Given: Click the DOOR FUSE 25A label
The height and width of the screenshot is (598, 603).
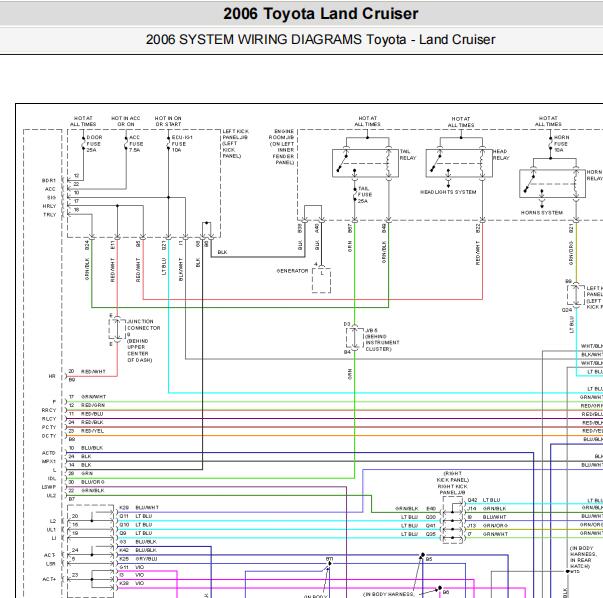Looking at the screenshot, I should tap(94, 143).
